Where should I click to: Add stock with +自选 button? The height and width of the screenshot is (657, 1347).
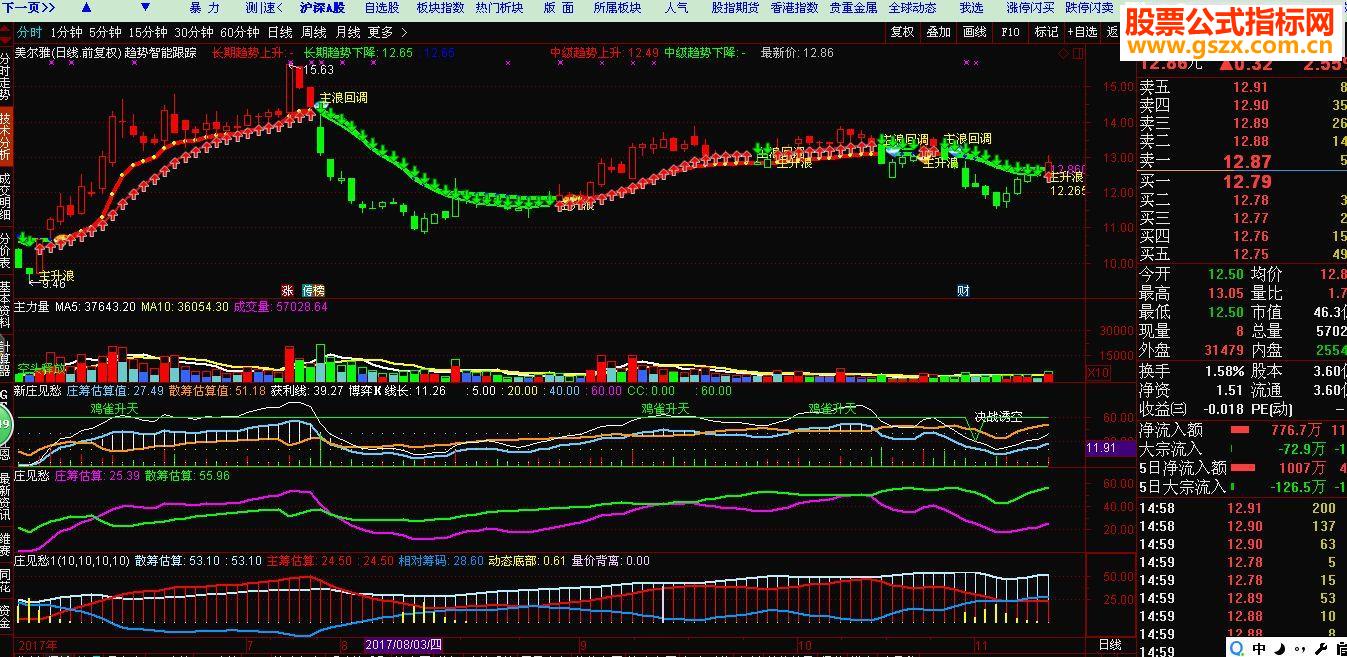(1082, 32)
